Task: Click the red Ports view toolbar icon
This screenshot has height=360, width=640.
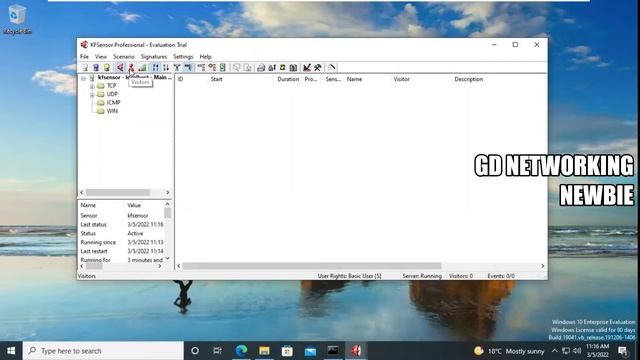Action: click(120, 67)
